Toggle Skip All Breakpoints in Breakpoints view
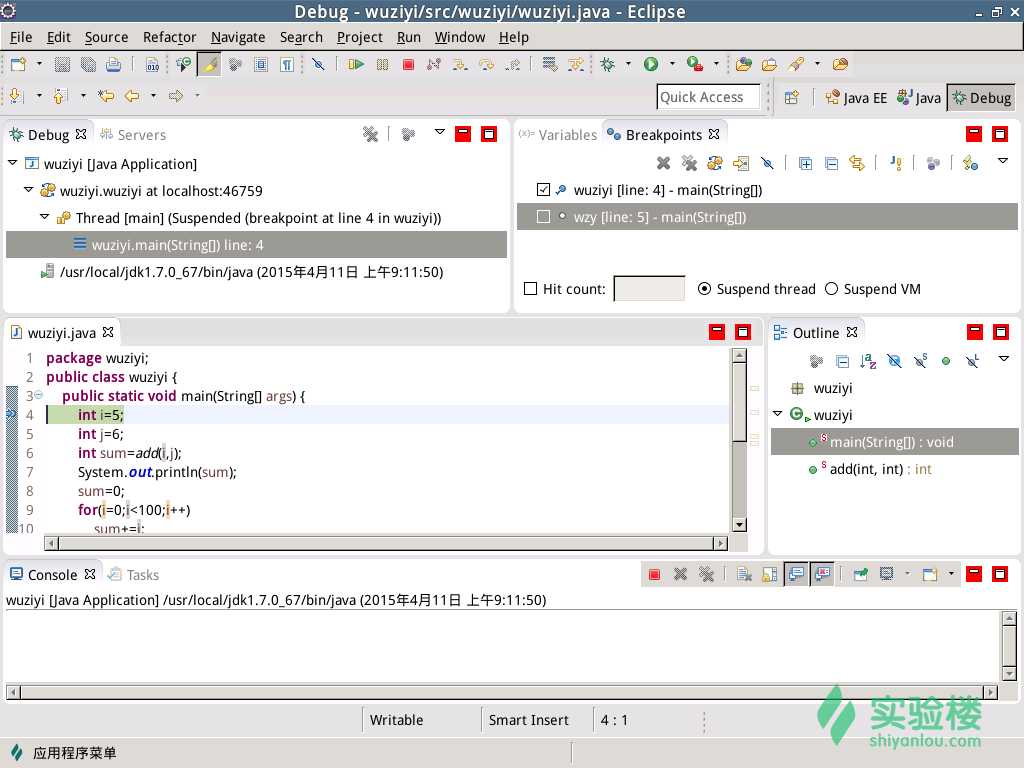 pos(767,163)
